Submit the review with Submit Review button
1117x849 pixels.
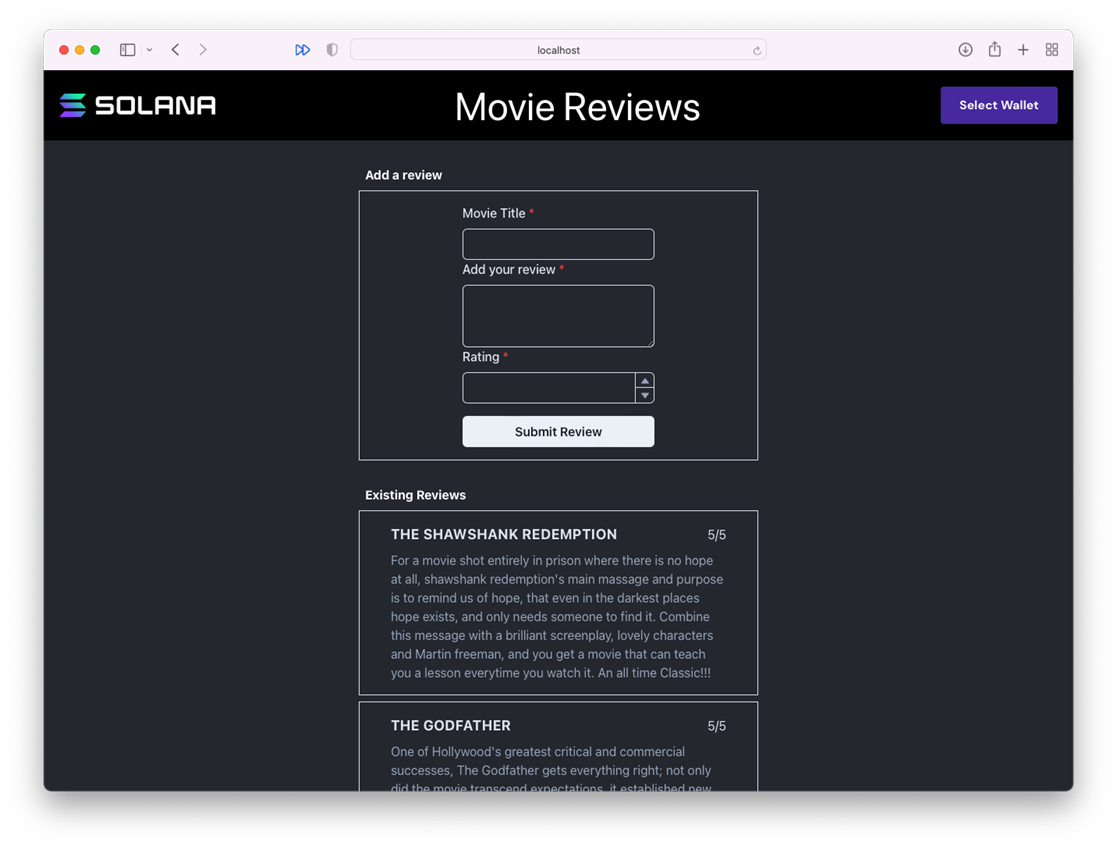click(x=558, y=432)
